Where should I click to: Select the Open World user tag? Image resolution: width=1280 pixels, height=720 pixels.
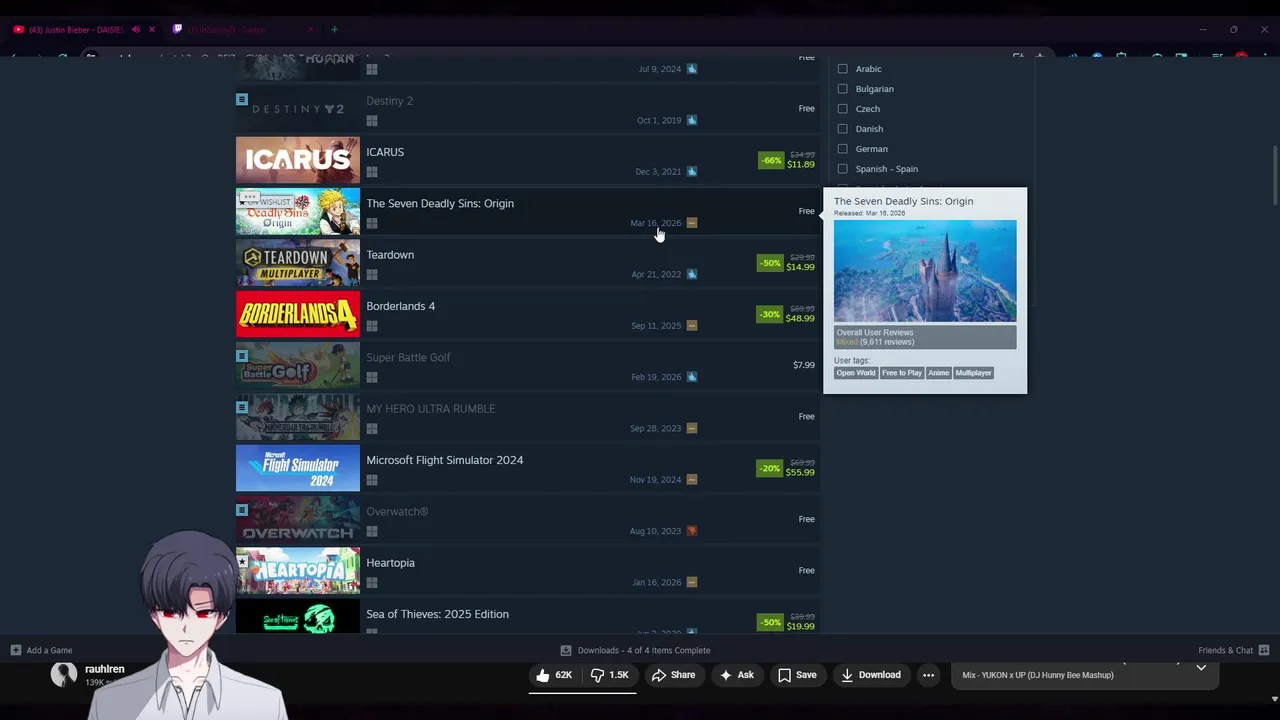pyautogui.click(x=856, y=373)
